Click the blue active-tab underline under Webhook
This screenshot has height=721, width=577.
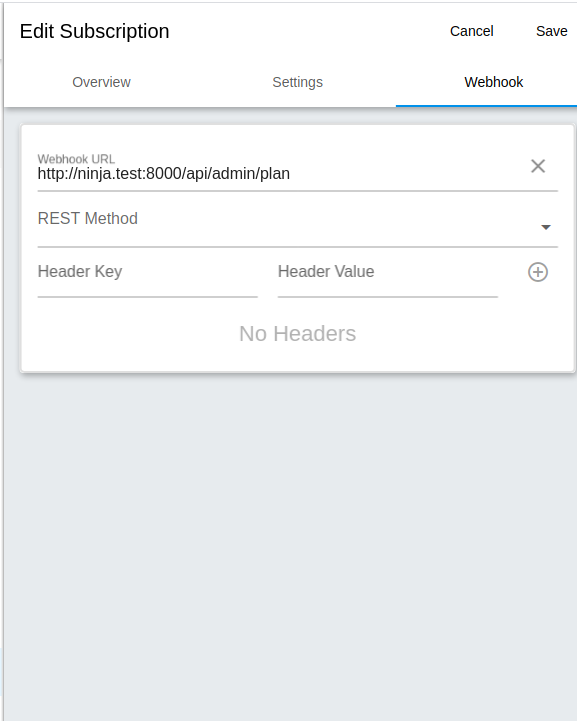[x=486, y=106]
